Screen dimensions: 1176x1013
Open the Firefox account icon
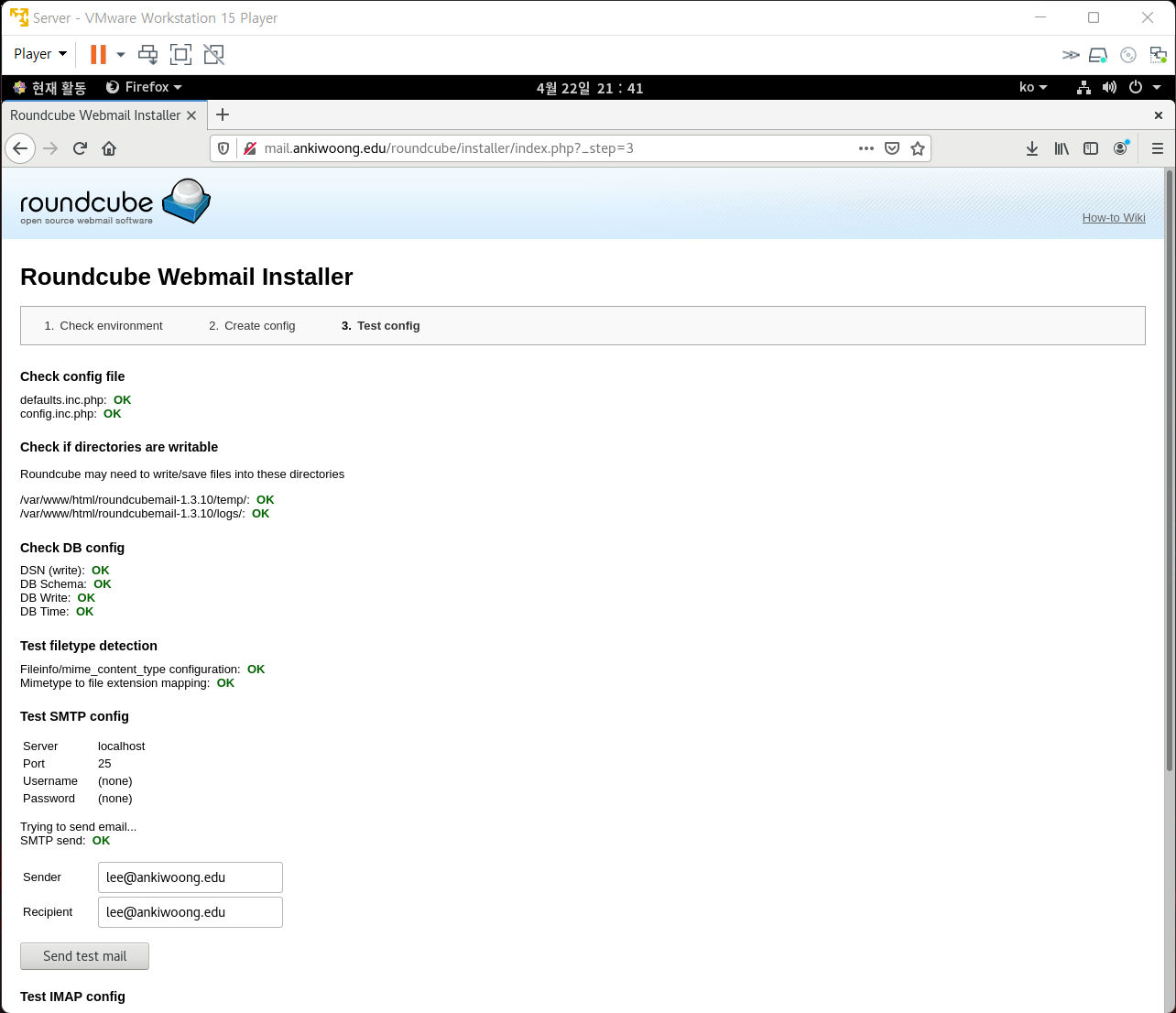[x=1120, y=148]
